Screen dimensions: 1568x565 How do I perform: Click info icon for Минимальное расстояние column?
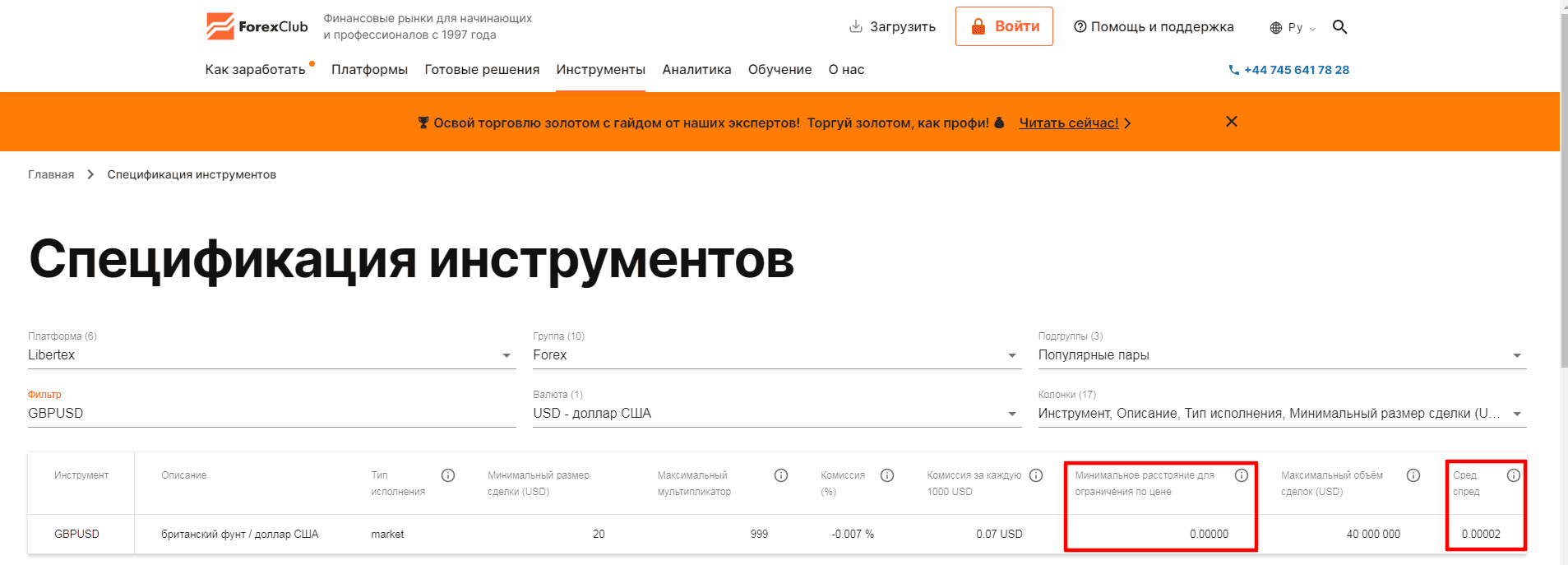1242,475
